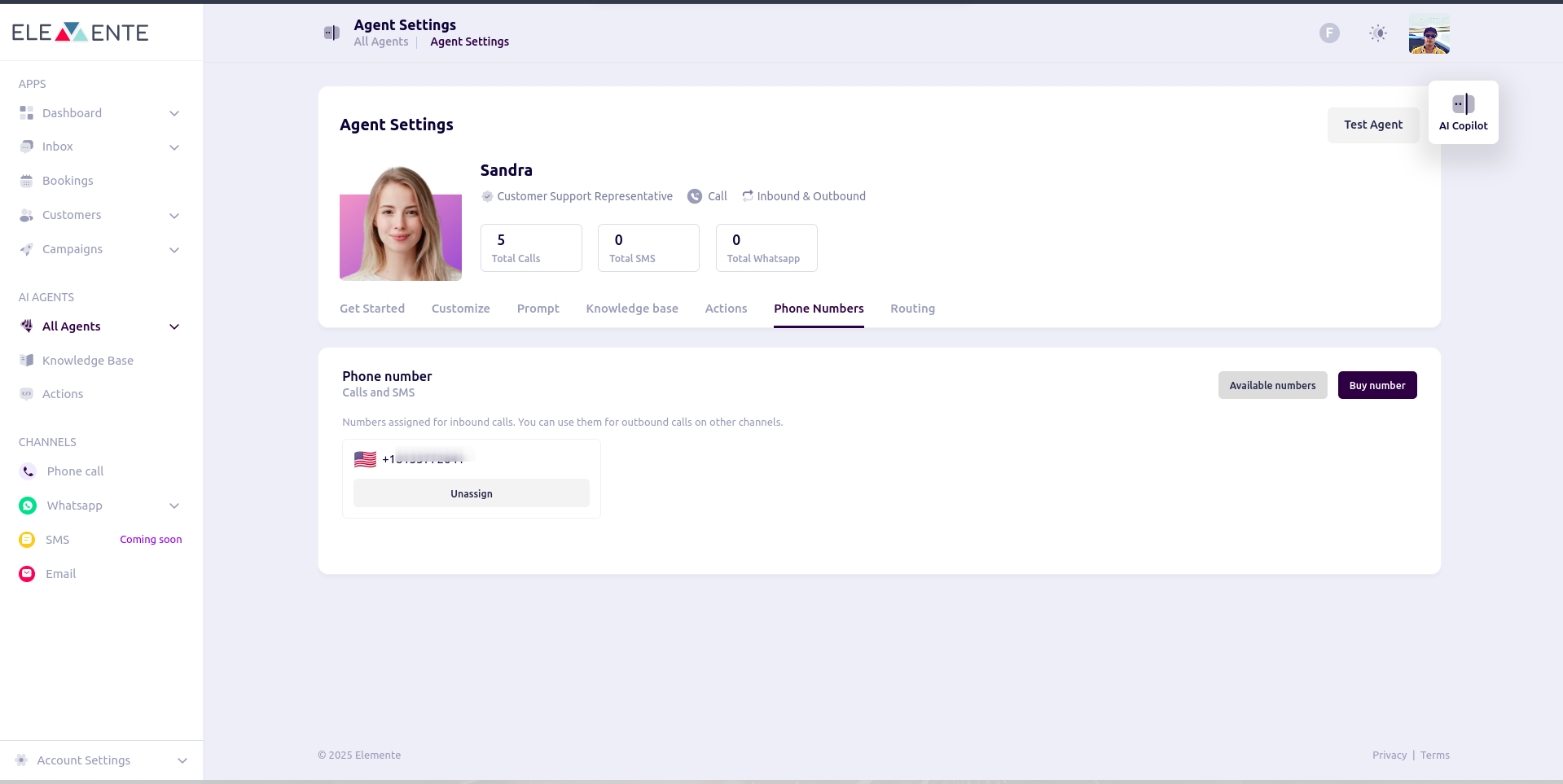Collapse the All Agents chevron
Viewport: 1563px width, 784px height.
[x=174, y=326]
